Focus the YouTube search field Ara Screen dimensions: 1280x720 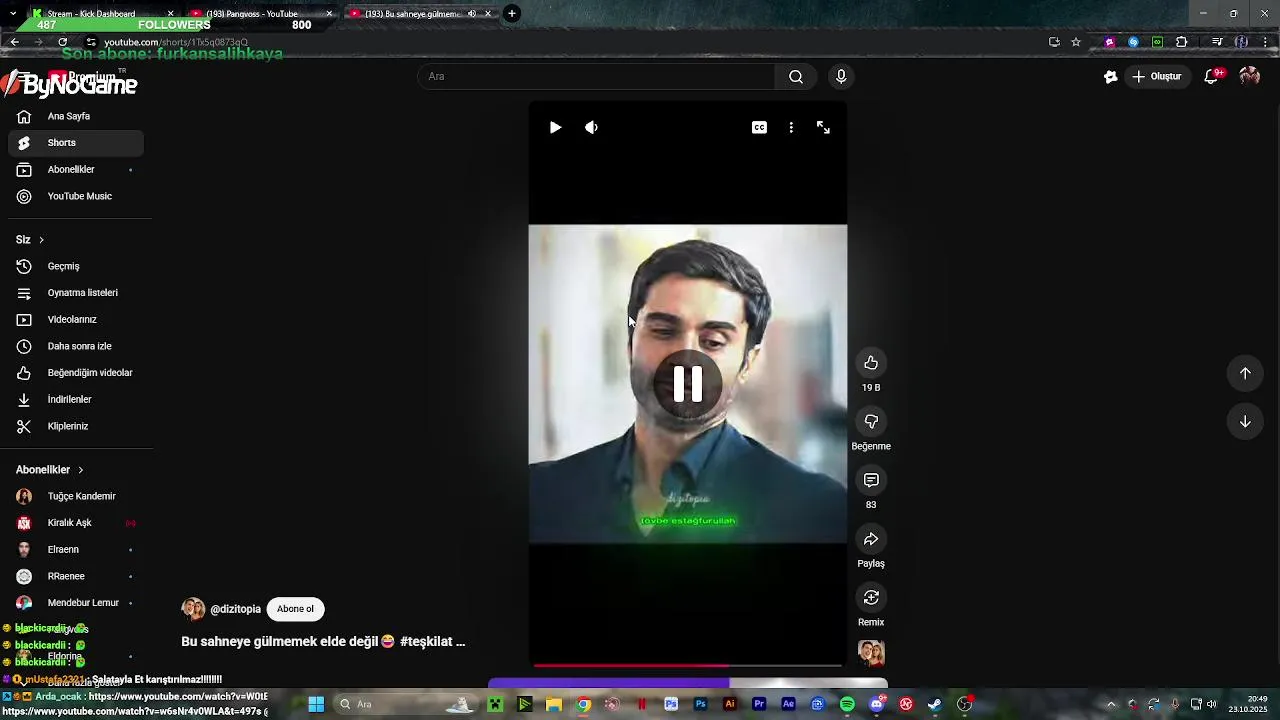596,76
